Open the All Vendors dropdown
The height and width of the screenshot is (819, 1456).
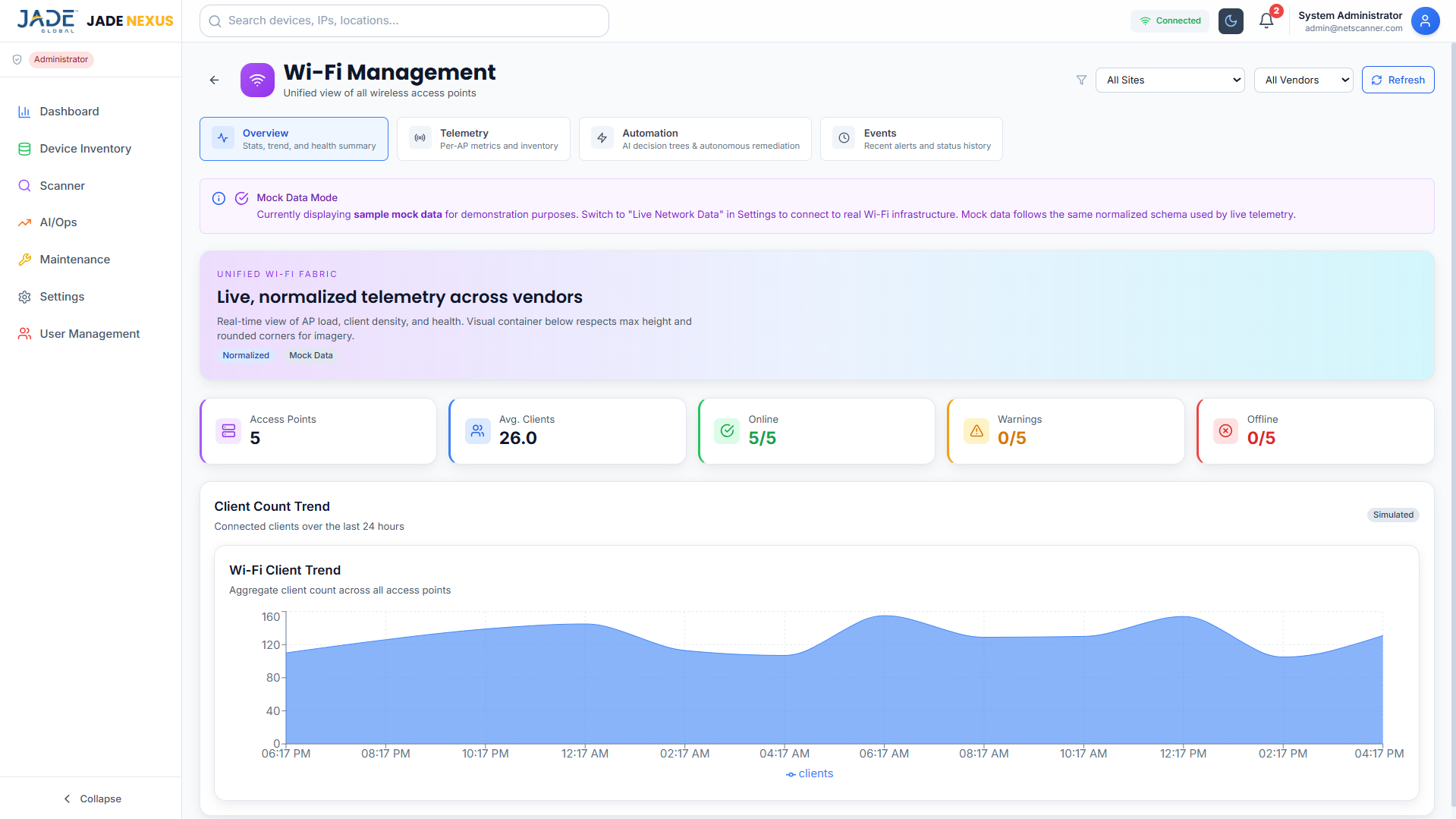tap(1303, 80)
